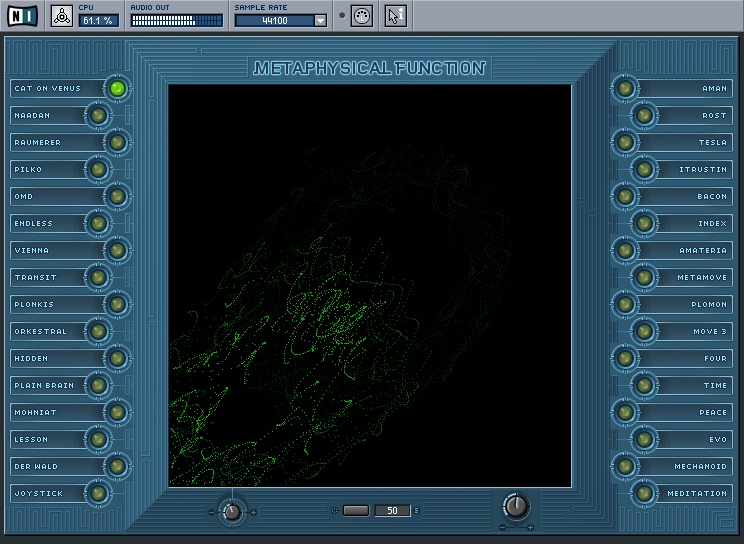Viewport: 744px width, 544px height.
Task: Activate the Plain Brain preset knob
Action: pos(98,385)
